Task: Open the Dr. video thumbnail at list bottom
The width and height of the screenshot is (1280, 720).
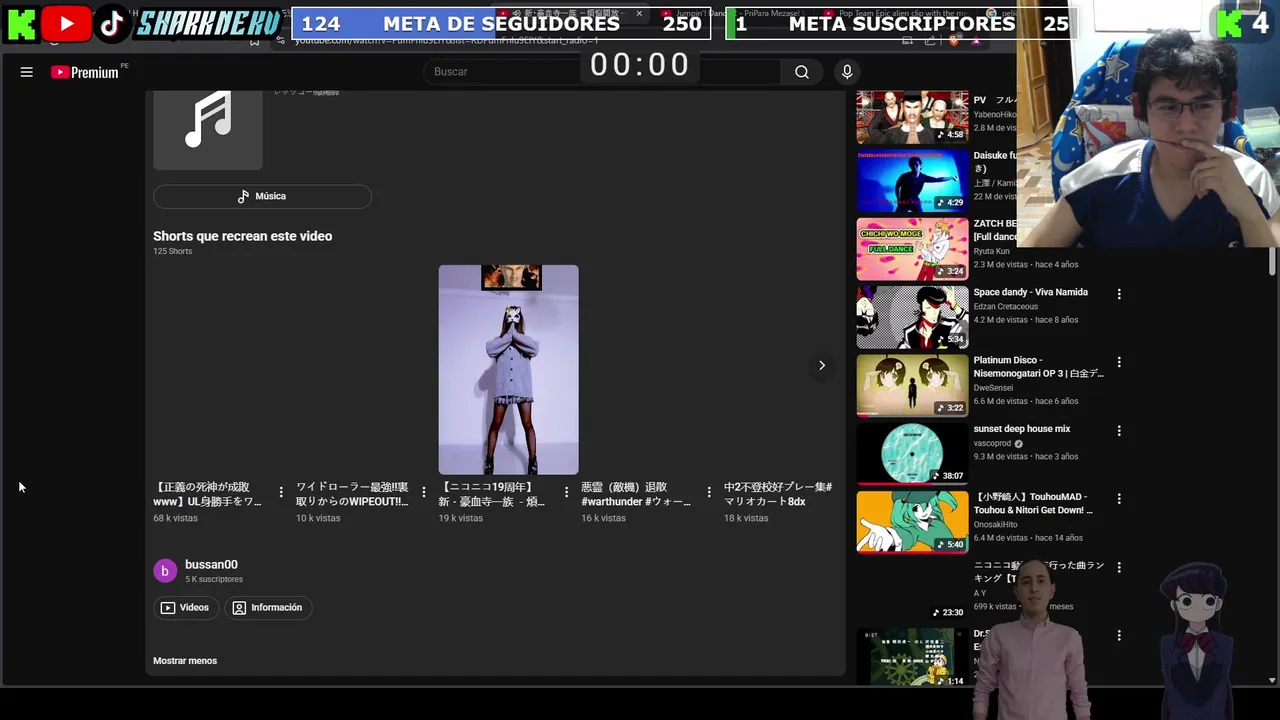Action: point(912,657)
